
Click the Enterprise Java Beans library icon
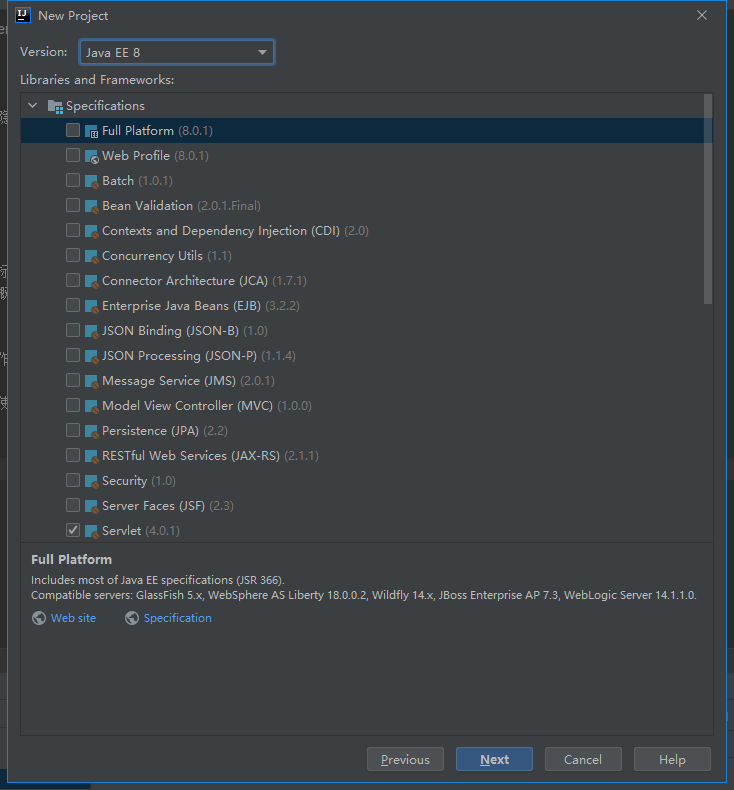coord(91,306)
